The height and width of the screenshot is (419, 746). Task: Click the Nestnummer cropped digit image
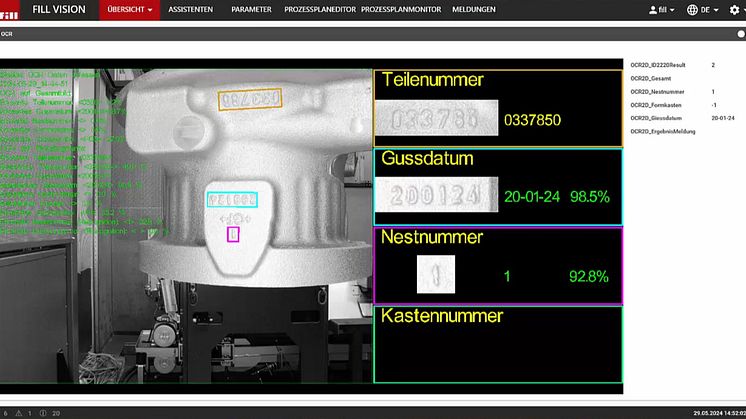(x=435, y=274)
